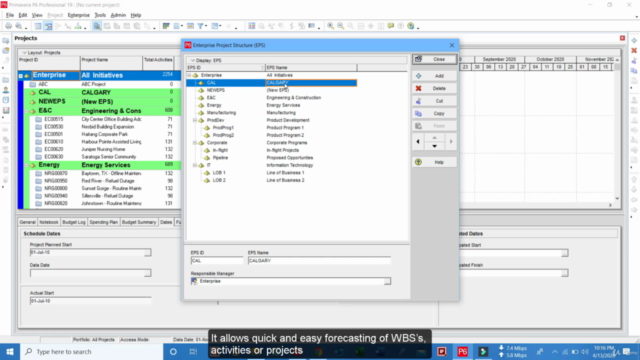Switch to the Spending Plan tab
Screen dimensions: 640x360
pyautogui.click(x=104, y=222)
